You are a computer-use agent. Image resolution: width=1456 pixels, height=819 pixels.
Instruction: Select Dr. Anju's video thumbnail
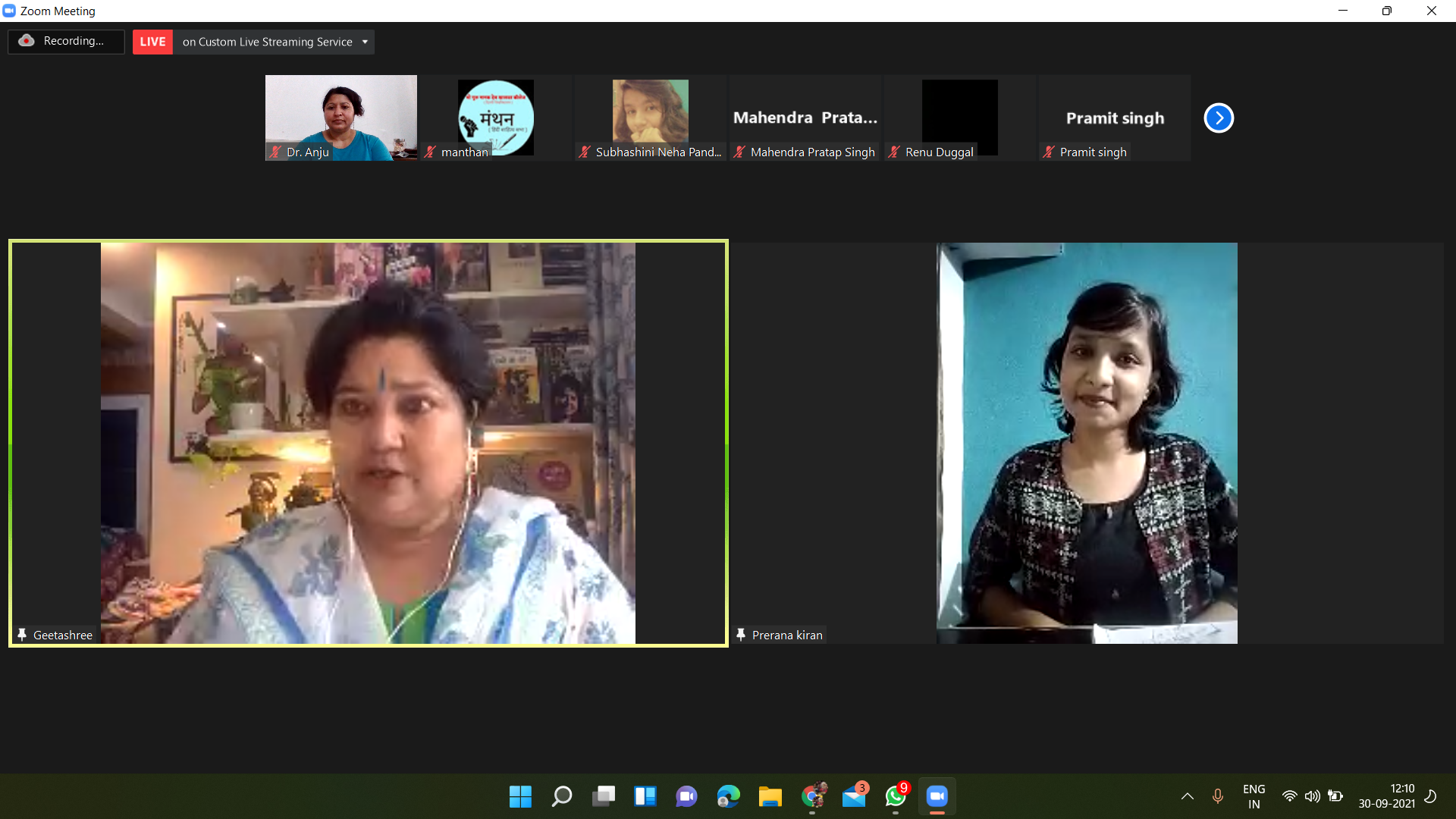tap(341, 118)
